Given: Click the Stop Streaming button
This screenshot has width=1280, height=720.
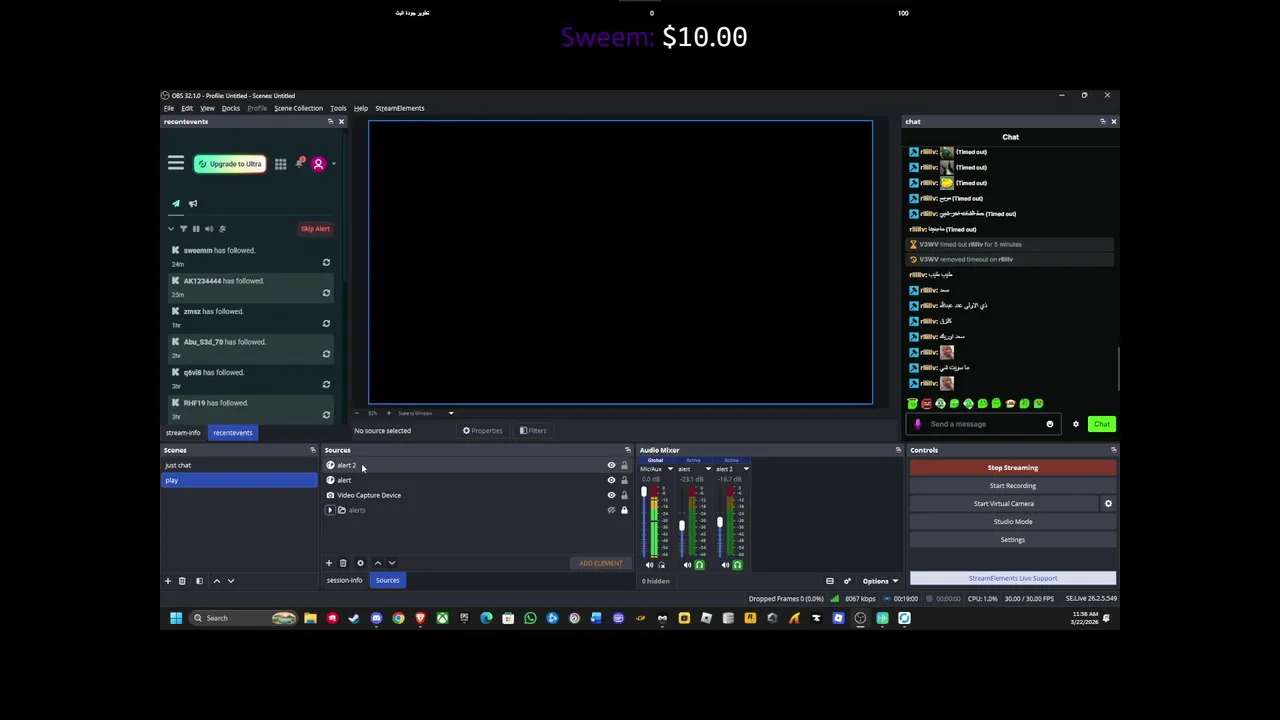Looking at the screenshot, I should tap(1013, 468).
